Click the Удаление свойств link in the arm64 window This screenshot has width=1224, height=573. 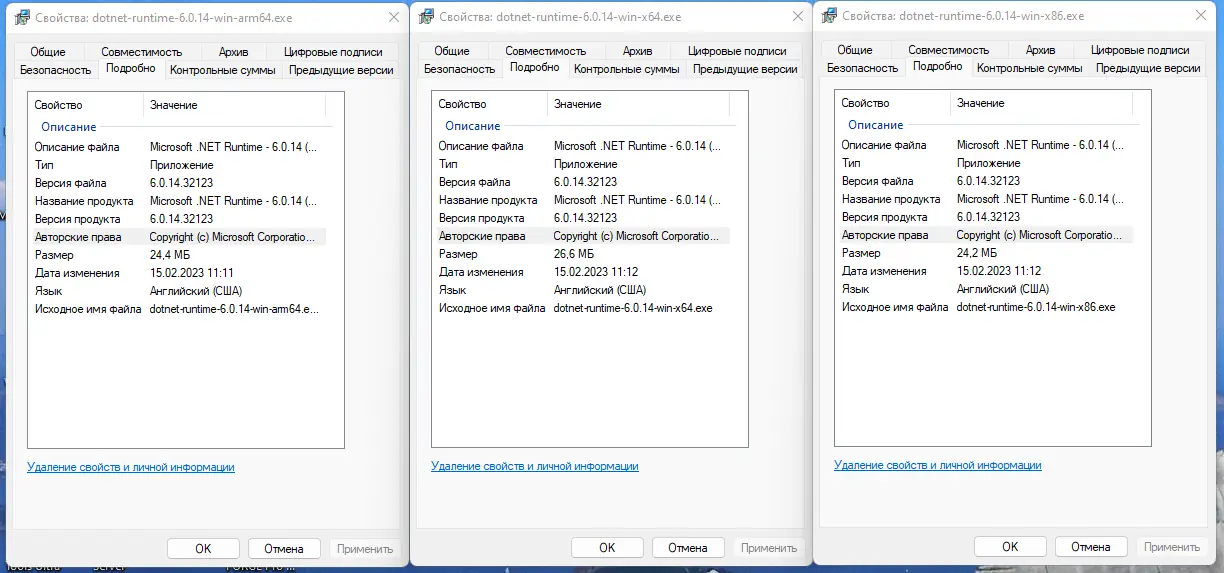click(x=131, y=467)
